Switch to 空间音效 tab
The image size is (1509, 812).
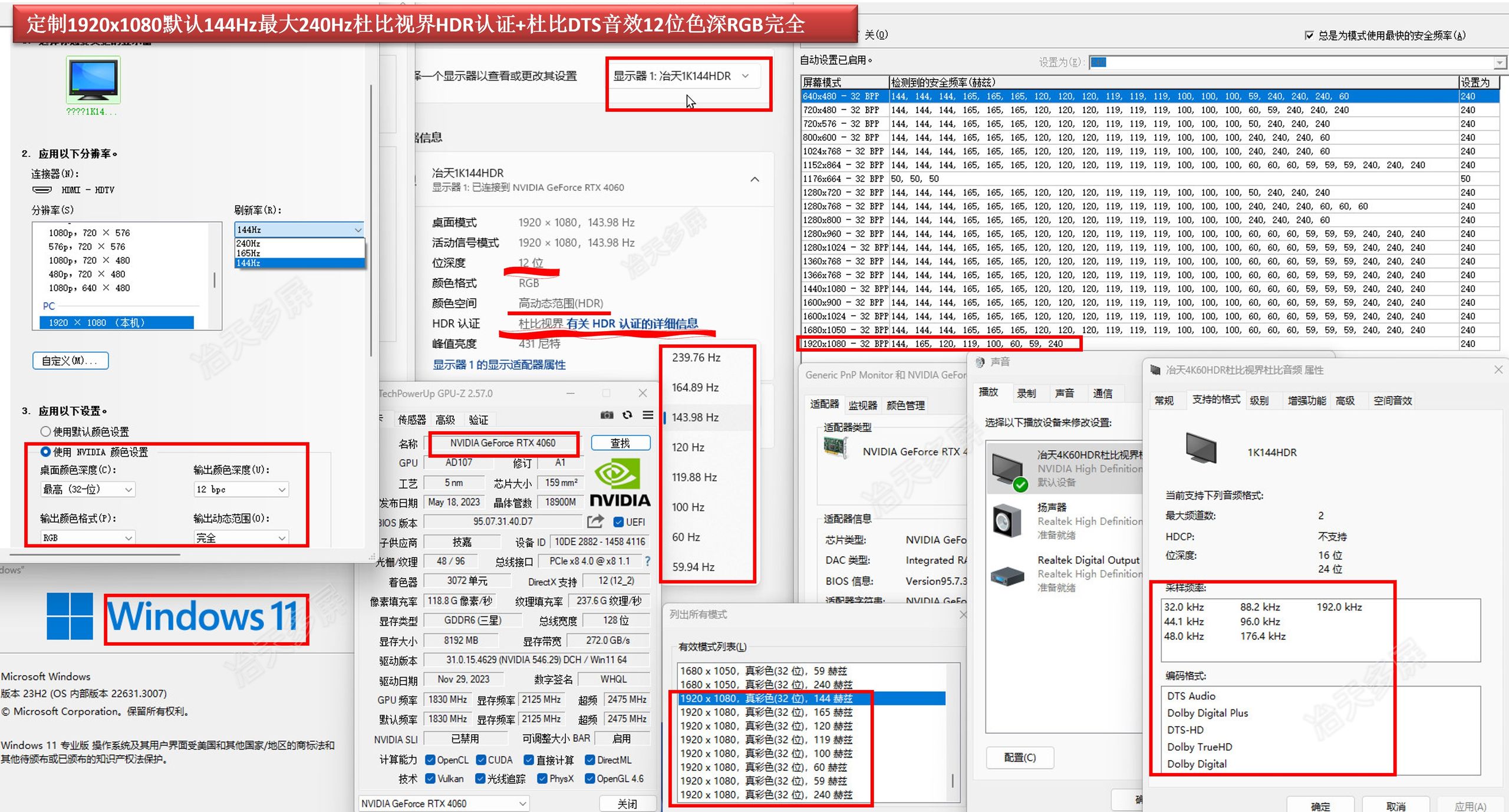point(1392,400)
